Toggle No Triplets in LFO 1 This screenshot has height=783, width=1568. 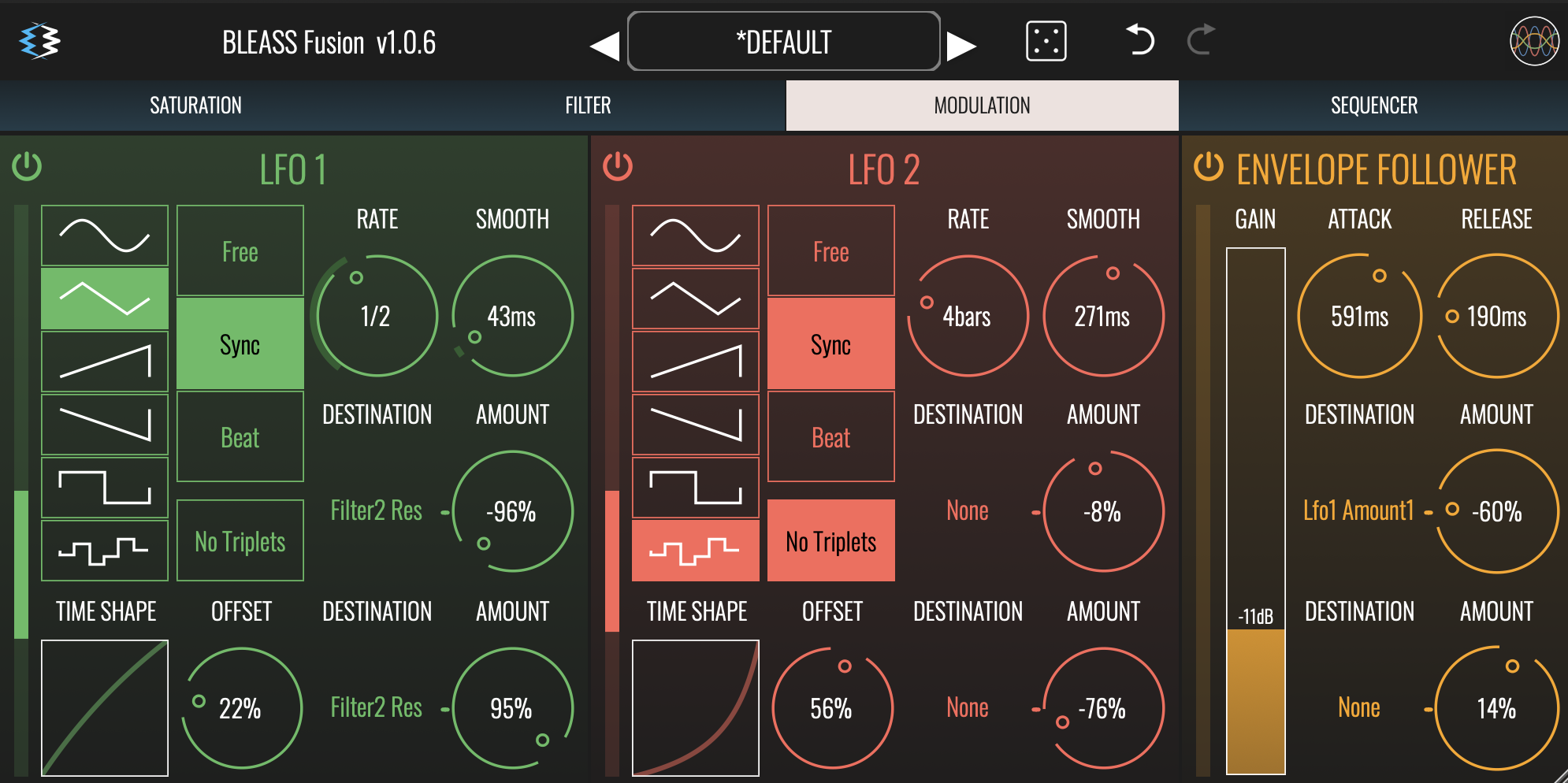(x=240, y=540)
